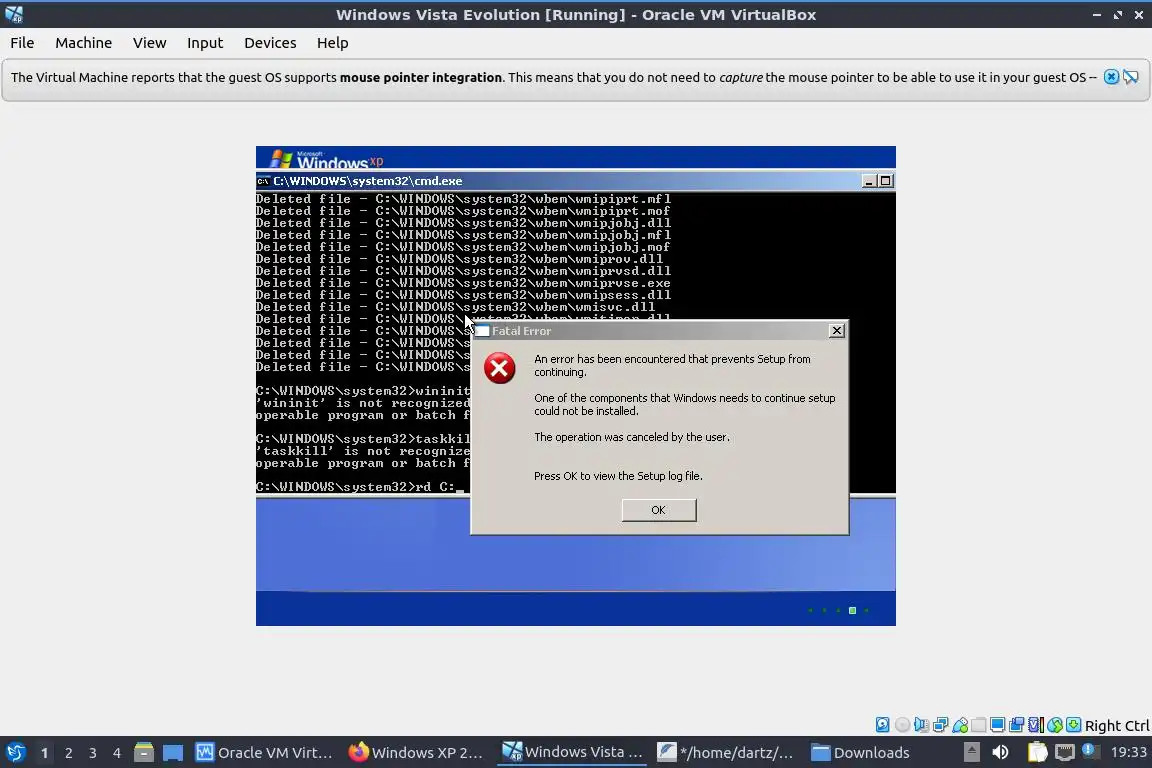Click the 'rd C:' command prompt line
Screen dimensions: 1152x768
point(361,487)
